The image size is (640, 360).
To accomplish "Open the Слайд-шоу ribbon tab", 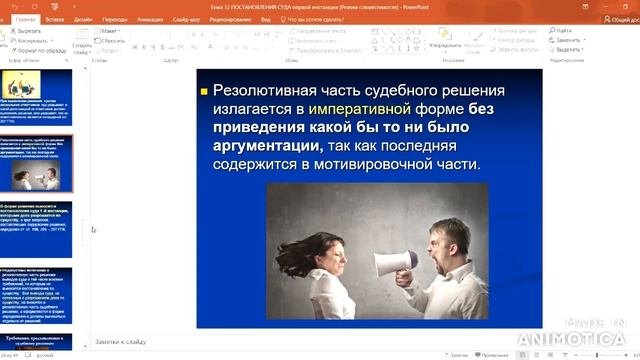I will [186, 19].
